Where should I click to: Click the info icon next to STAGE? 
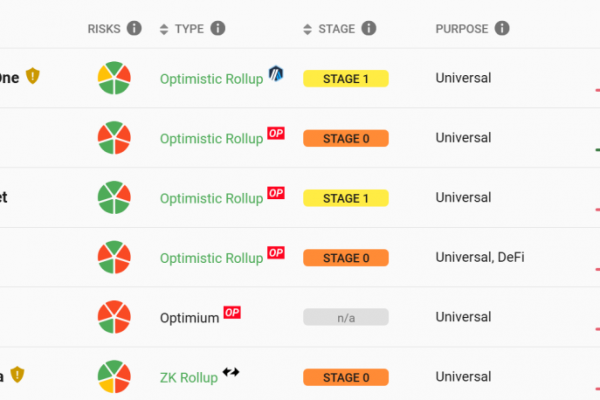(x=369, y=28)
